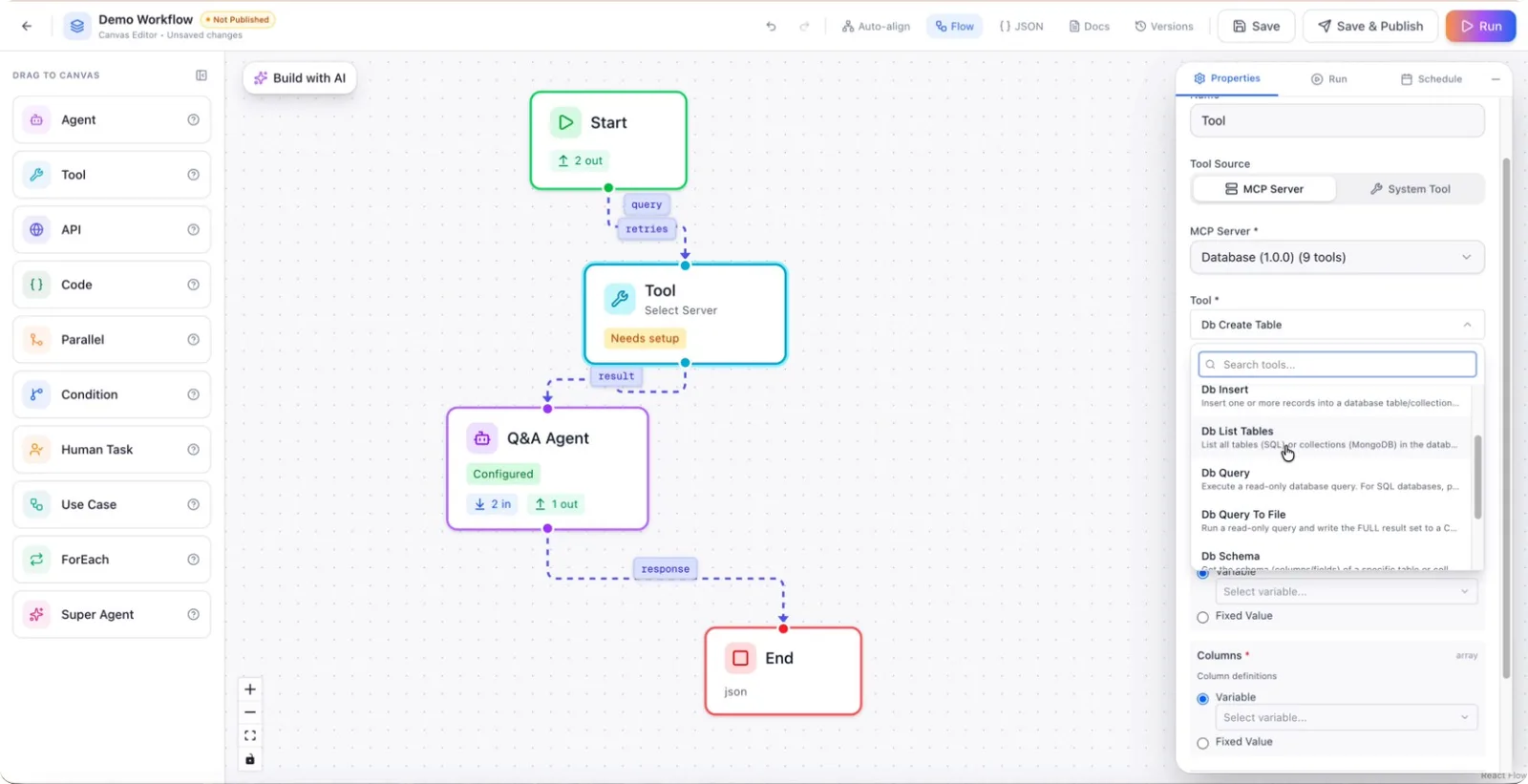The height and width of the screenshot is (784, 1528).
Task: Toggle the canvas lock icon
Action: pyautogui.click(x=250, y=760)
